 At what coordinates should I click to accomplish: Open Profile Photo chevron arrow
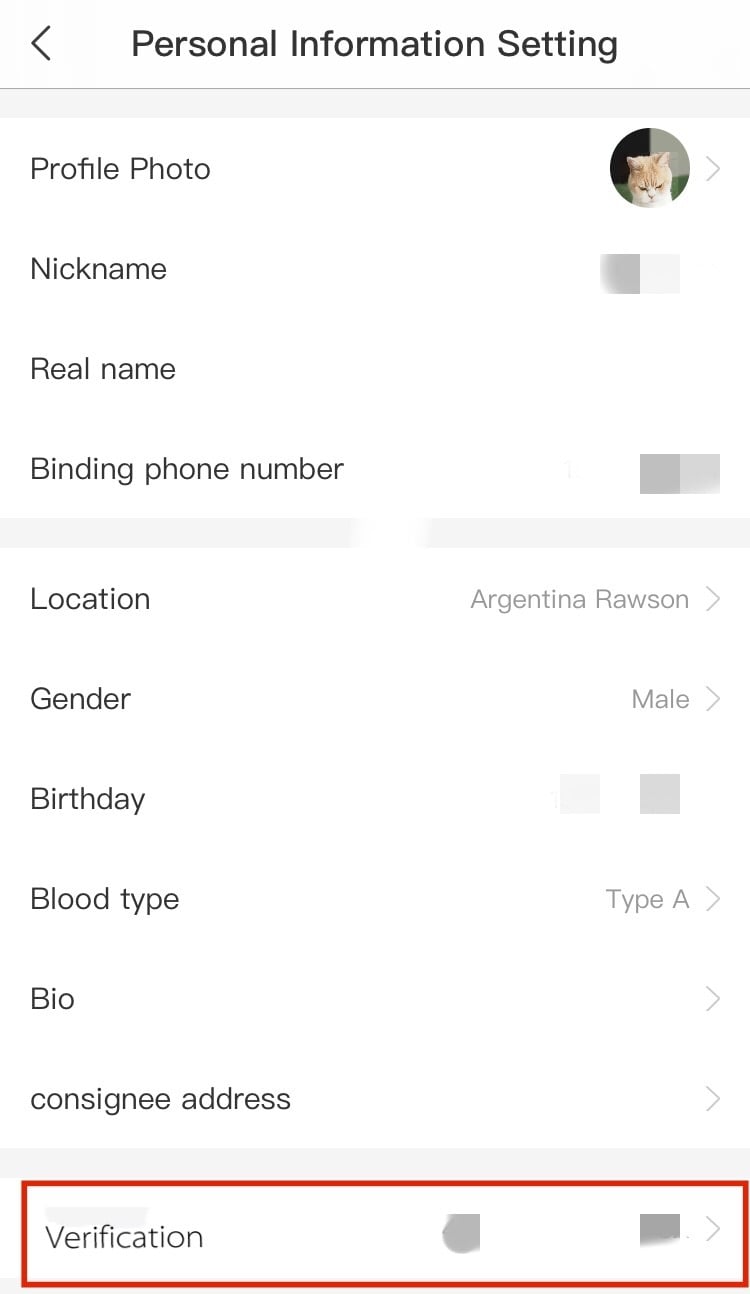pos(713,169)
